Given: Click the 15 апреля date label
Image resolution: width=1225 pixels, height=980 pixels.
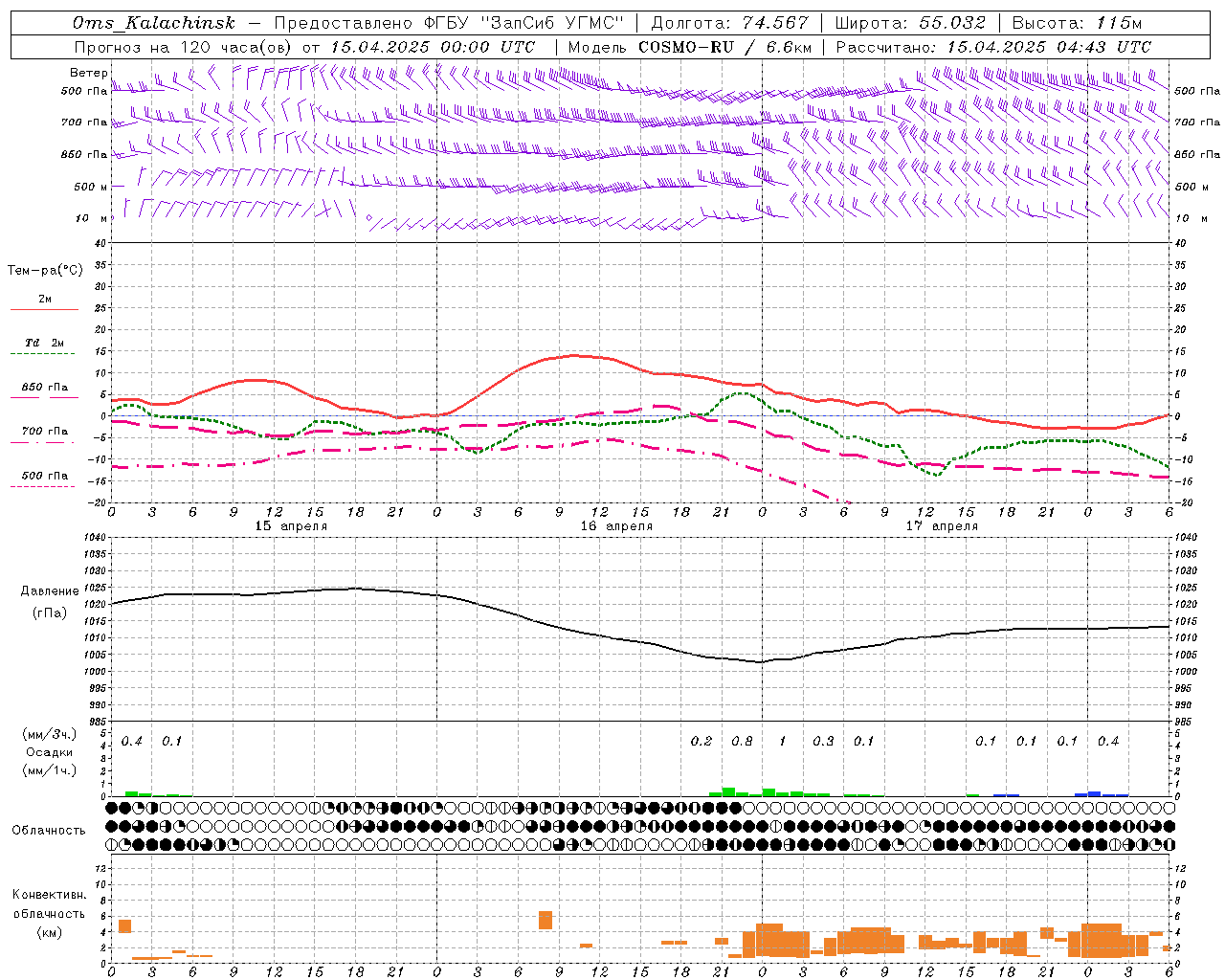Looking at the screenshot, I should 291,526.
